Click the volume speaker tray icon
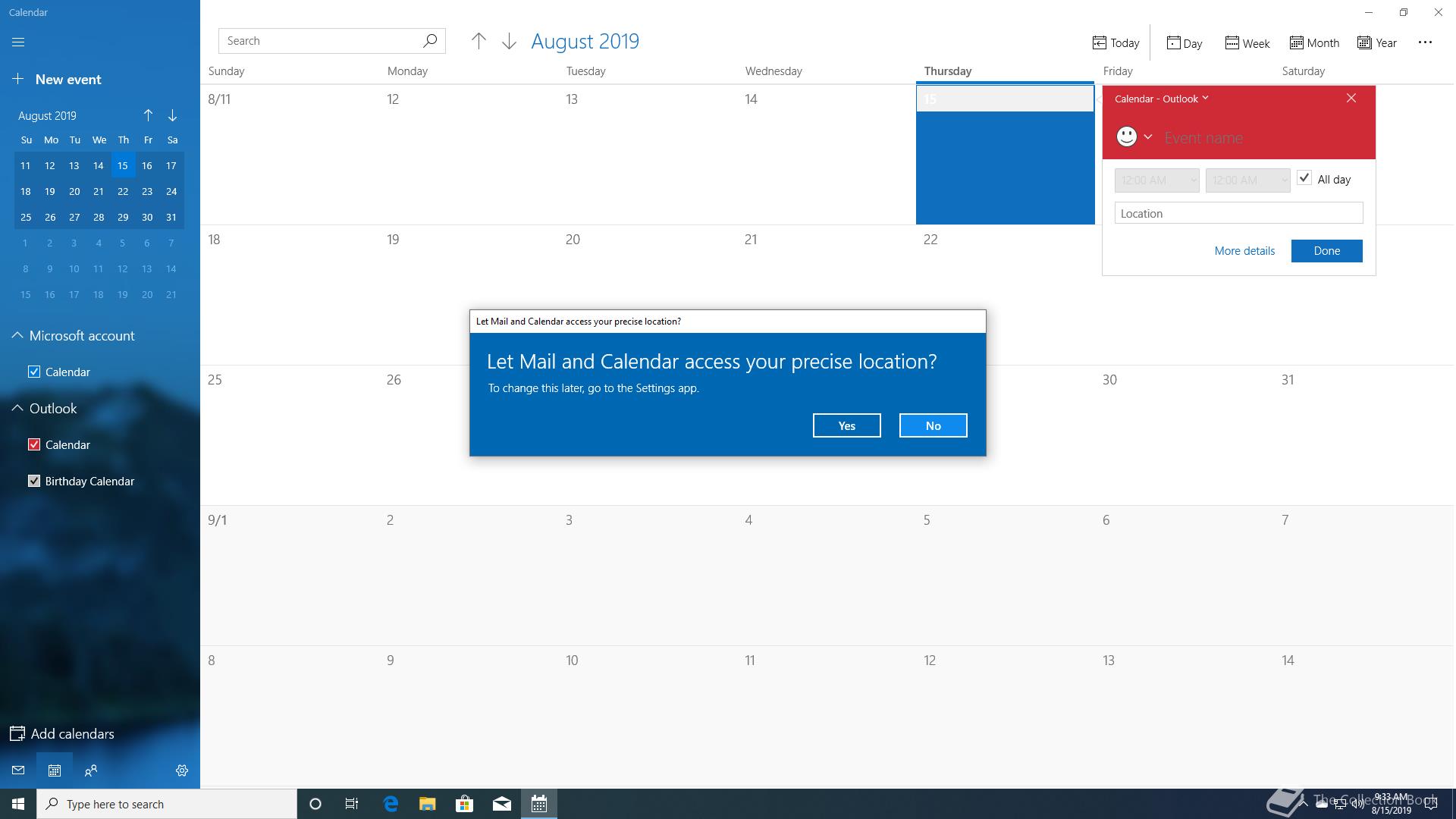This screenshot has height=819, width=1456. [x=1357, y=805]
